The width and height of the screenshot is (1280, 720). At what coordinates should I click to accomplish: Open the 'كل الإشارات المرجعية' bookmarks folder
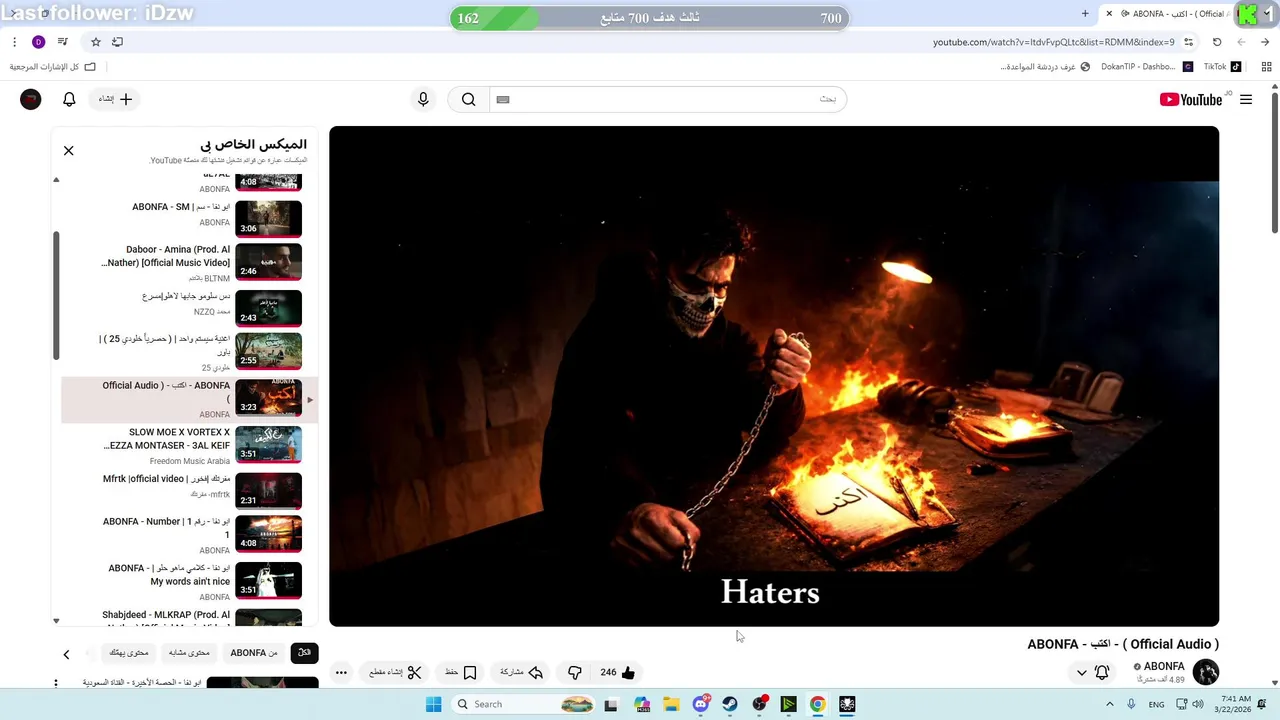coord(53,67)
